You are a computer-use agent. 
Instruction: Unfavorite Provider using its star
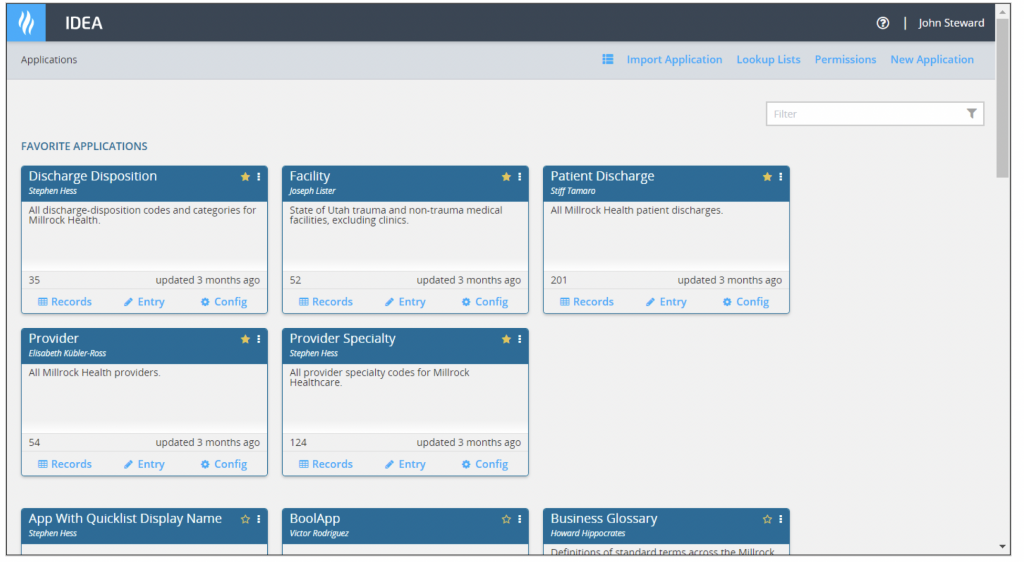pos(245,339)
